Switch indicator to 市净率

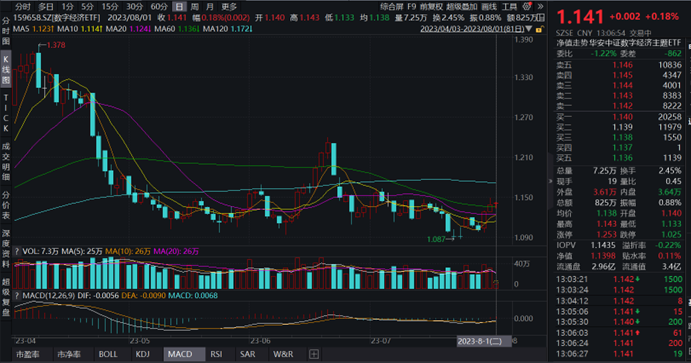click(x=69, y=354)
